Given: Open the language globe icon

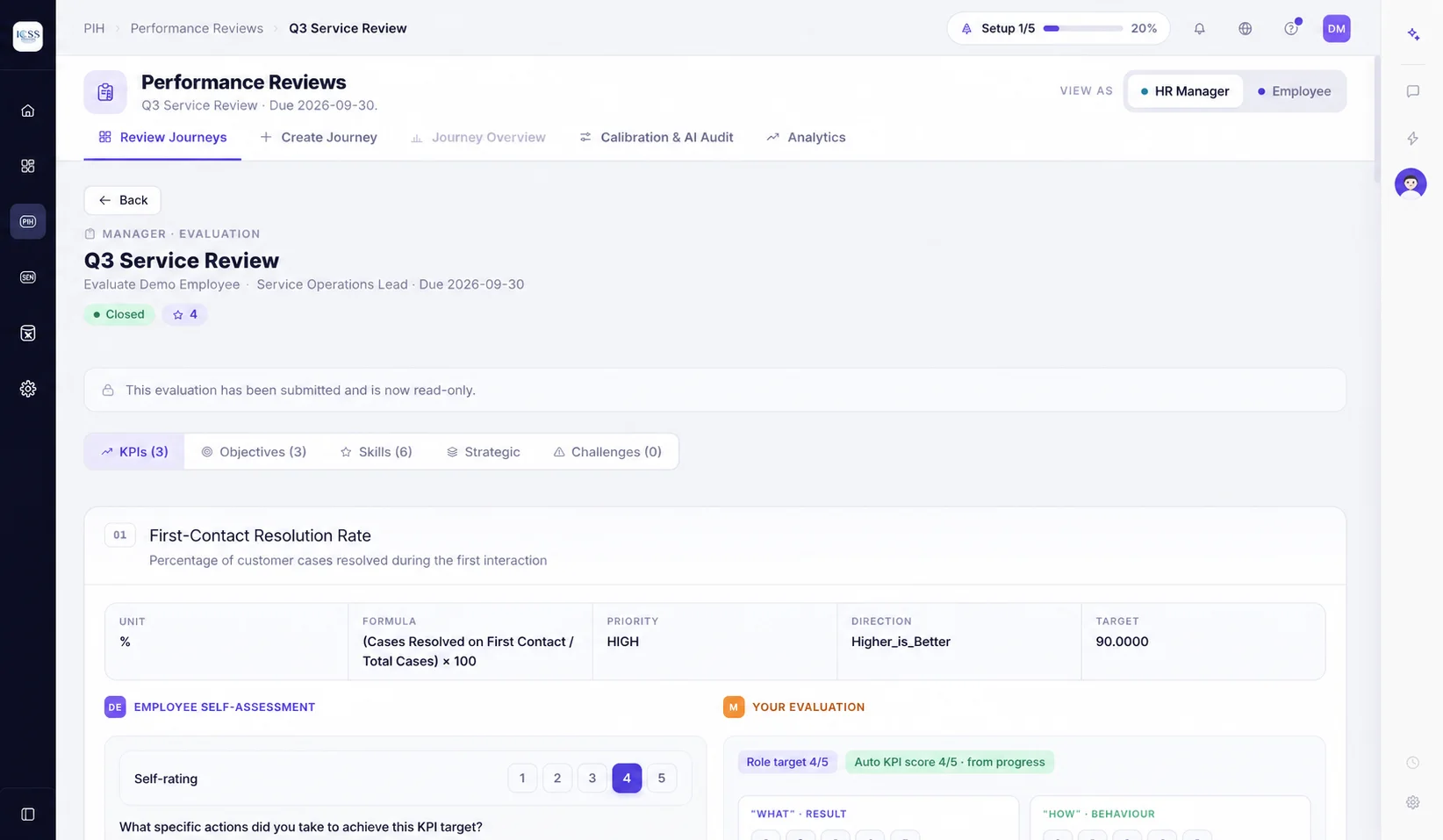Looking at the screenshot, I should (1245, 28).
